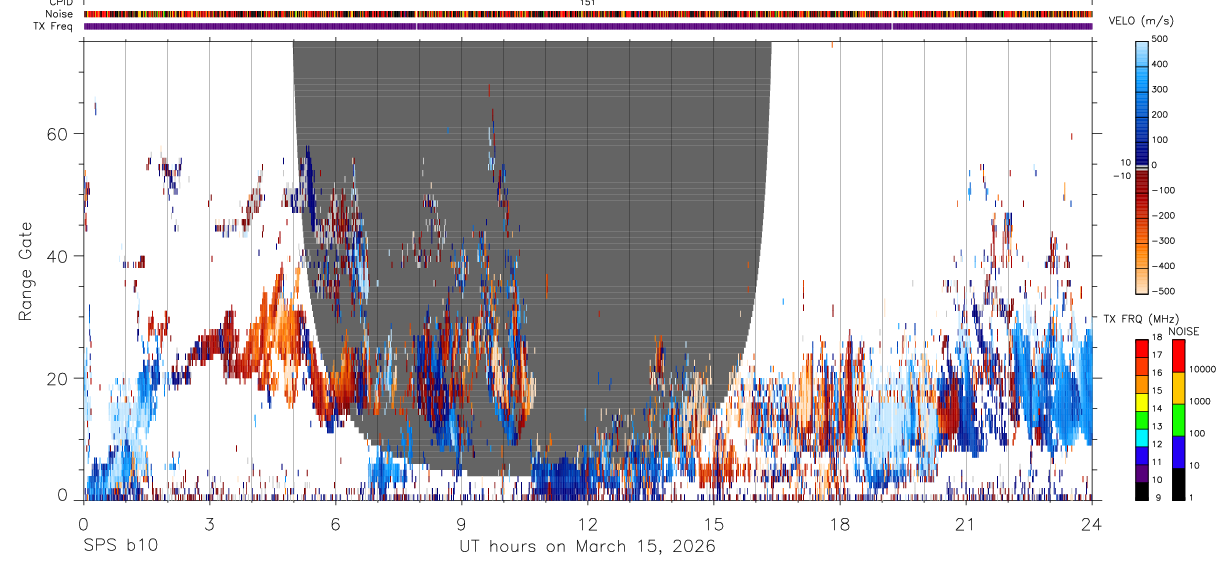Click the black swatch in TX FRQ legend

tap(1142, 490)
